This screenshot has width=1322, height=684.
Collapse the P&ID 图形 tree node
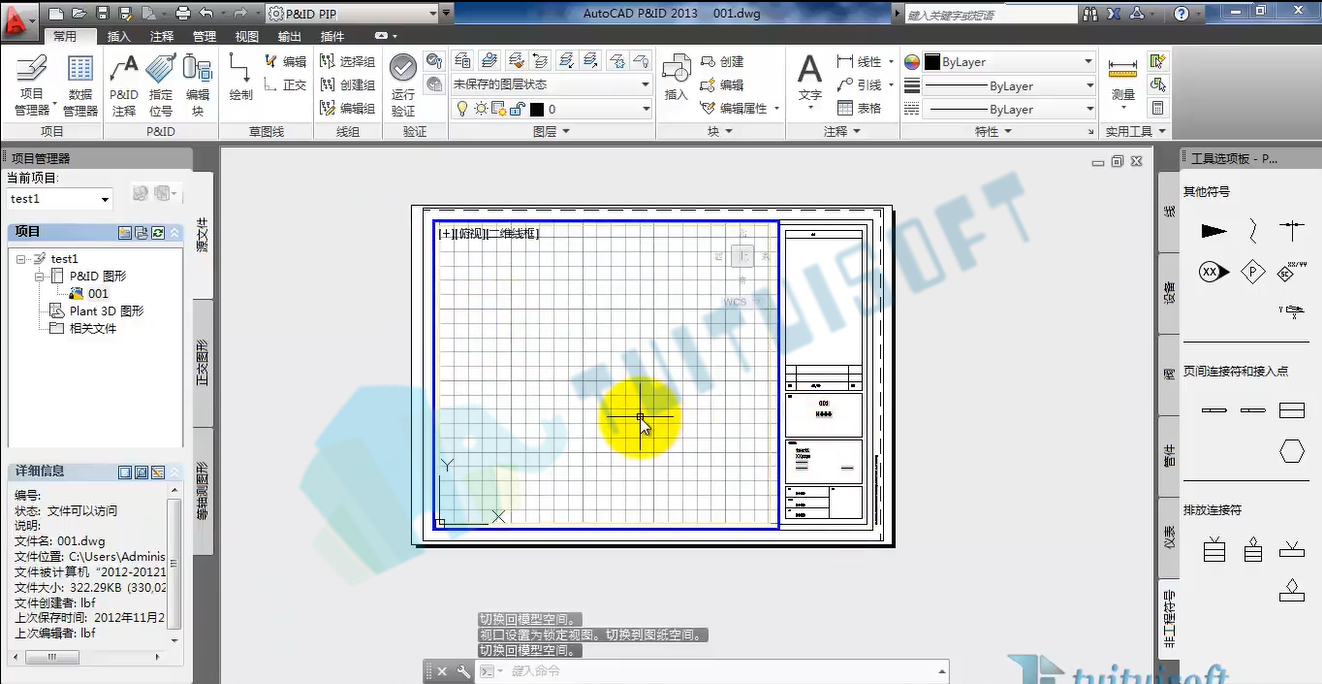coord(40,276)
